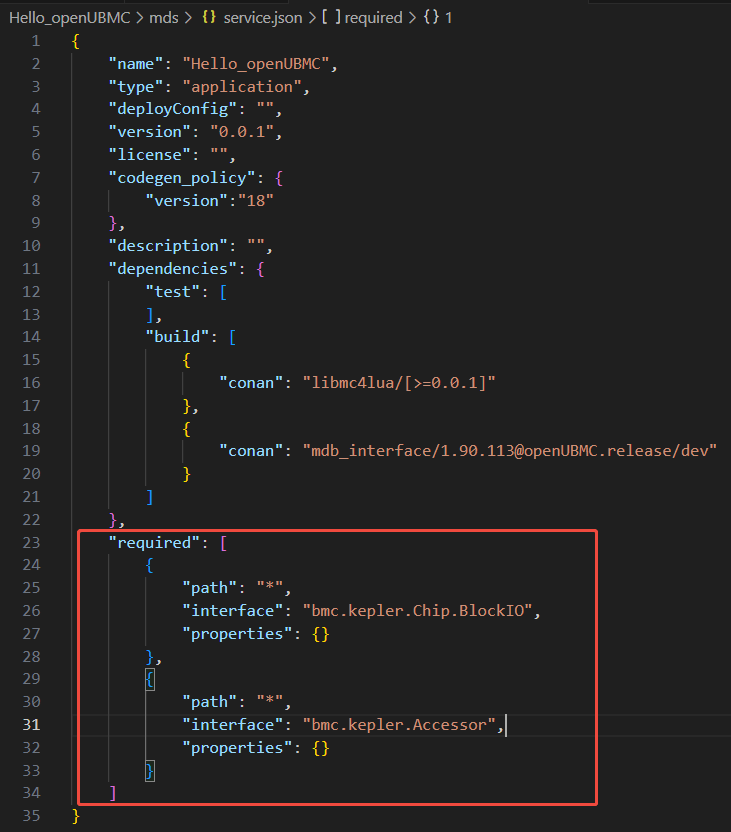Click line number 31 in the gutter
Image resolution: width=731 pixels, height=832 pixels.
(x=31, y=724)
